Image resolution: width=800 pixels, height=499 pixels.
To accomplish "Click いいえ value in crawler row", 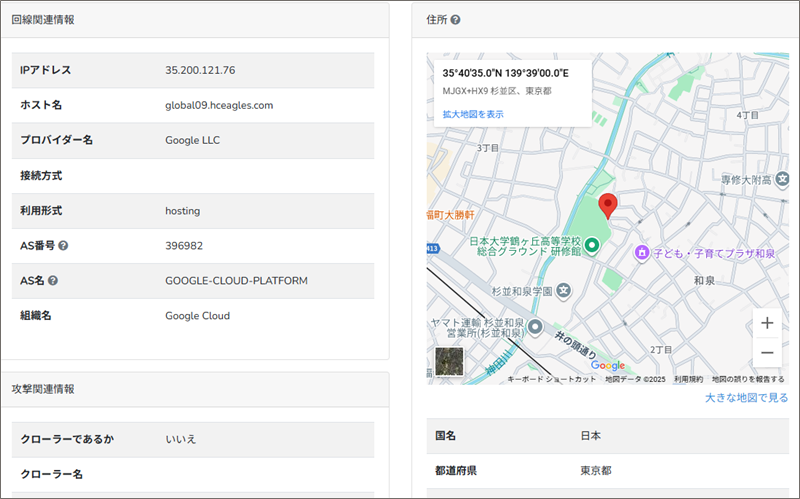I will [x=181, y=439].
